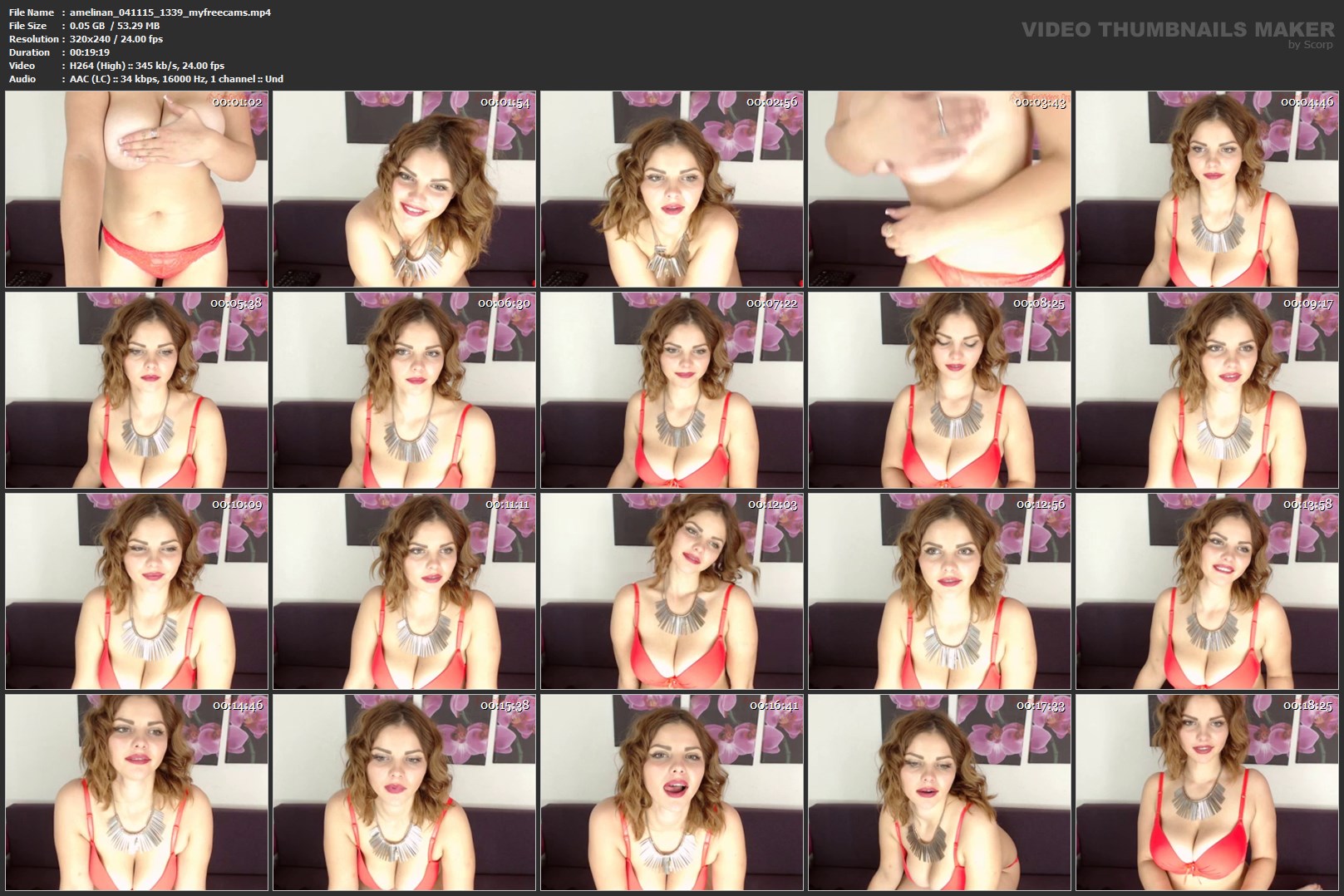Click the 00:06:30 timestamp label
The image size is (1344, 896).
point(504,303)
